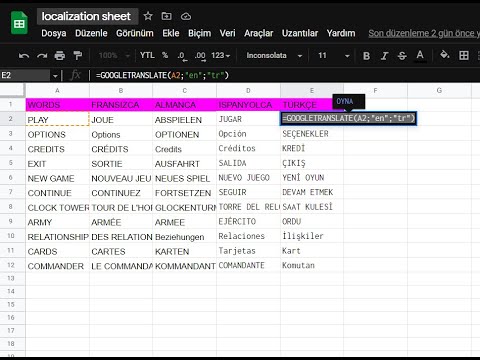
Task: Select the SEÇENEKLER cell
Action: pyautogui.click(x=312, y=134)
